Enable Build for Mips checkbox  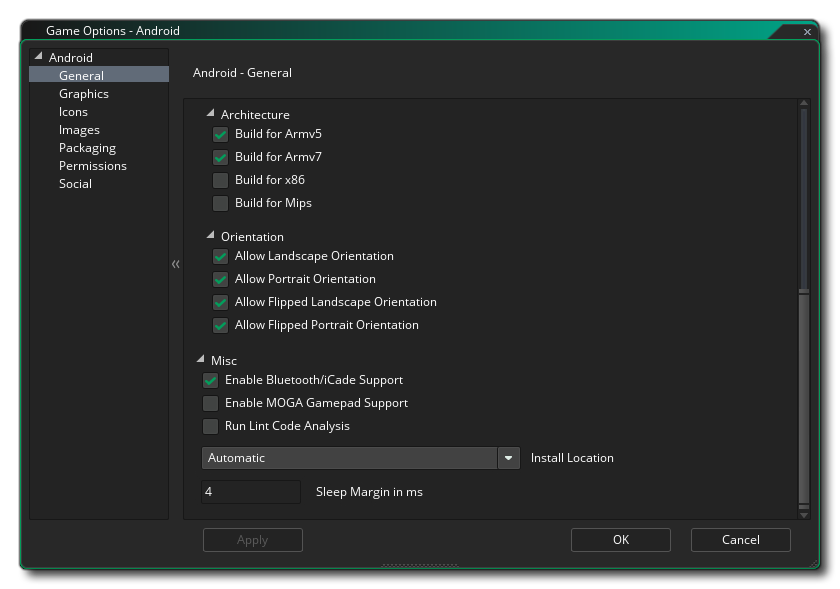click(x=220, y=203)
